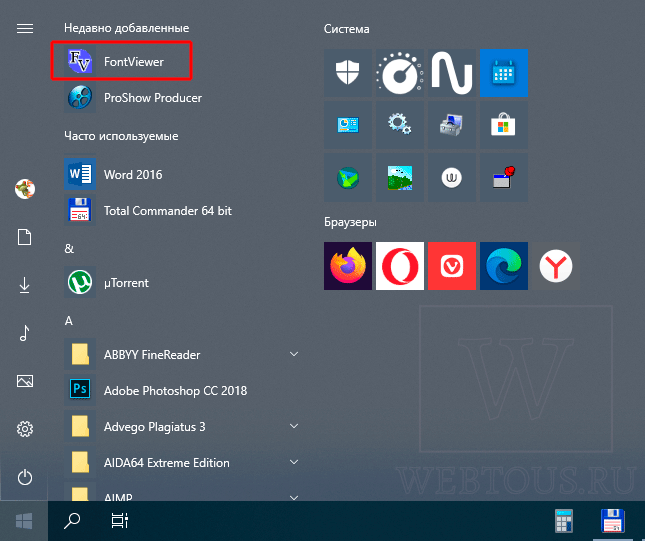Screen dimensions: 645x541
Task: Click the 'Браузеры' group title
Action: click(350, 222)
